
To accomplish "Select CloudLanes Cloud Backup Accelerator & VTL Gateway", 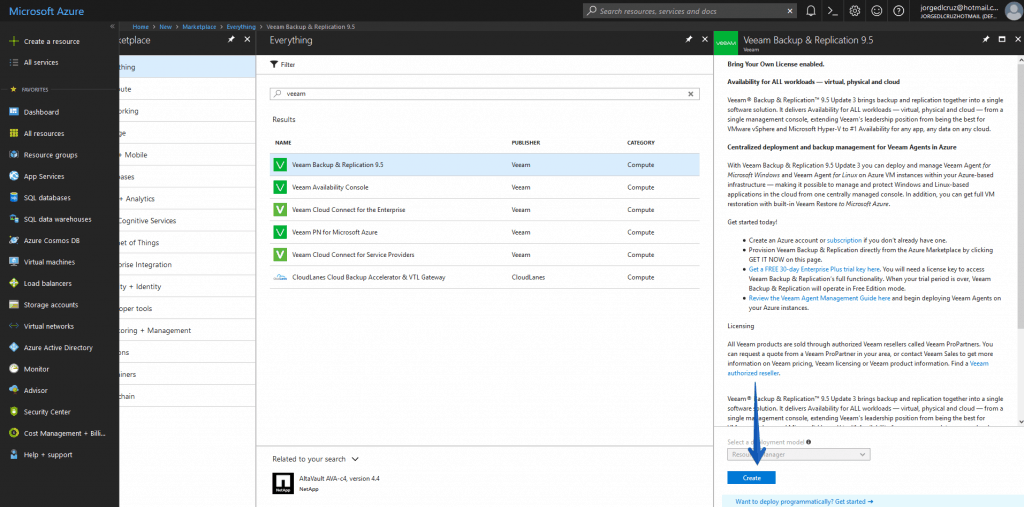I will [485, 277].
